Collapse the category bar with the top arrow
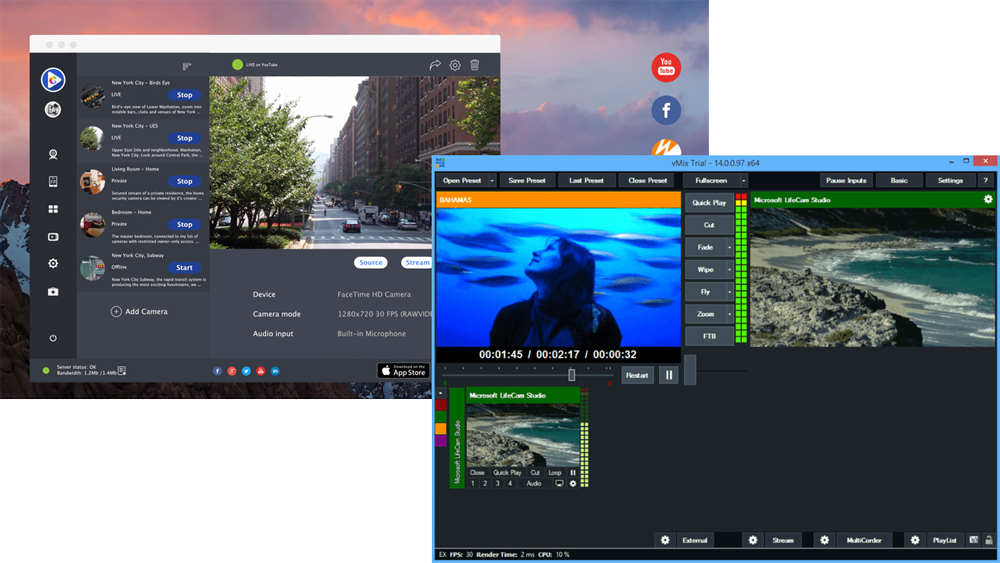 [x=441, y=393]
